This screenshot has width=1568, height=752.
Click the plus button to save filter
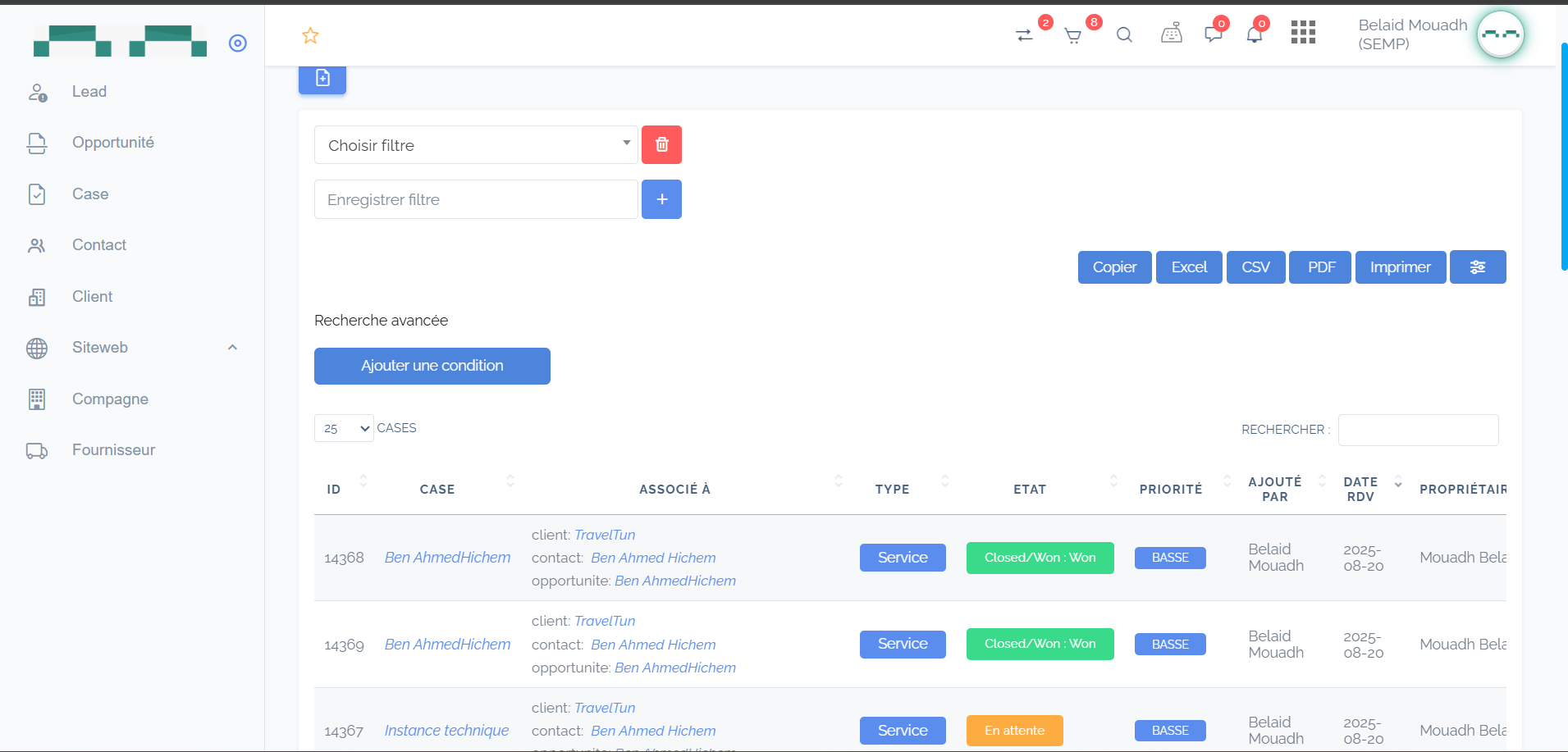pos(661,199)
